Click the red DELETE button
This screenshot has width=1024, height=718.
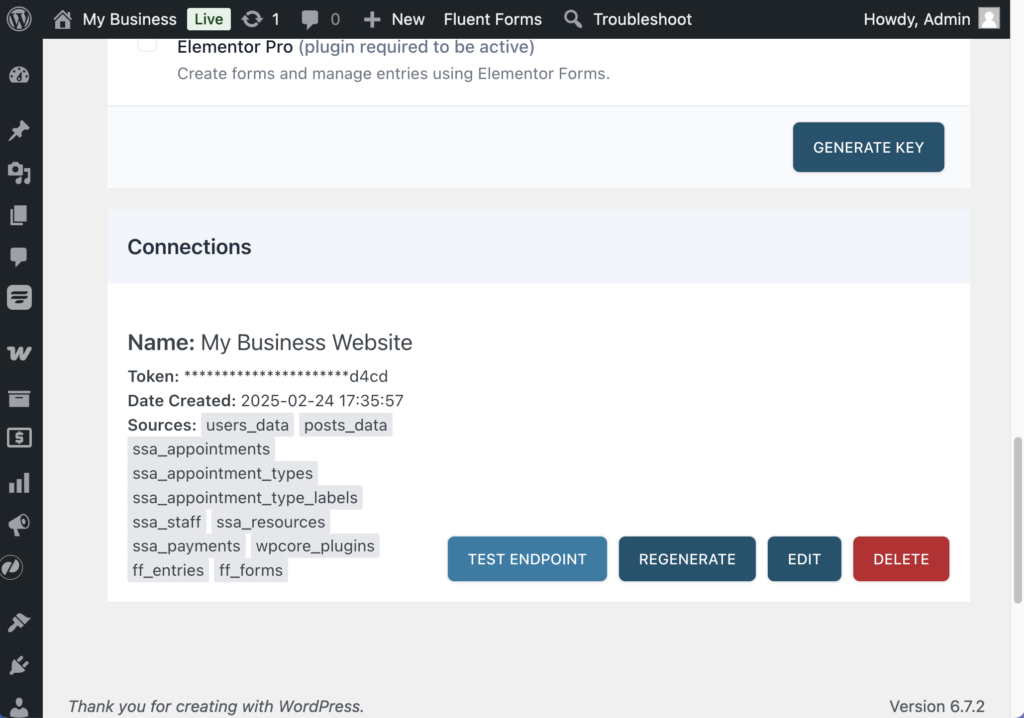[900, 559]
